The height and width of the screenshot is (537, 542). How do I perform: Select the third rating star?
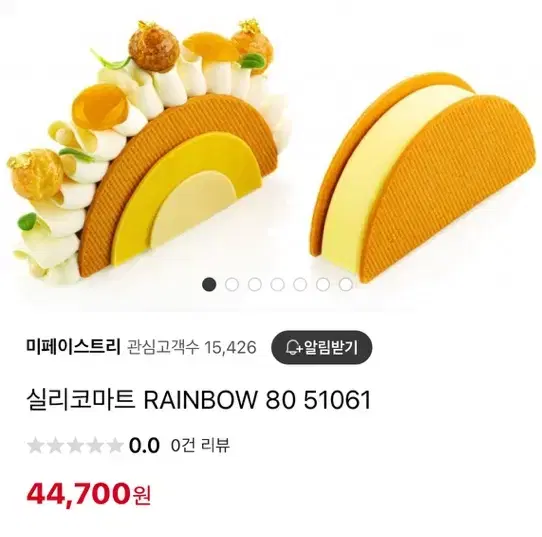pos(75,445)
